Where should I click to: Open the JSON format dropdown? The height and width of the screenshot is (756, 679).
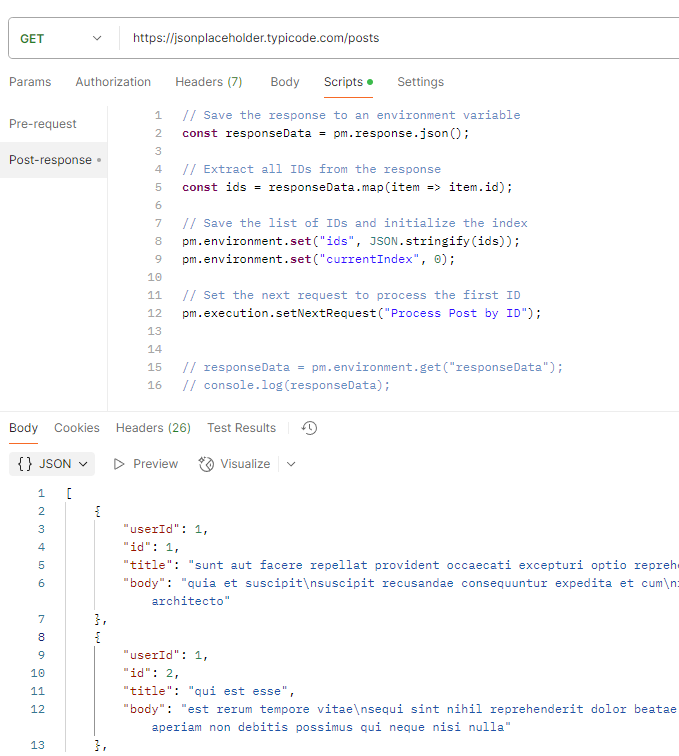coord(52,464)
